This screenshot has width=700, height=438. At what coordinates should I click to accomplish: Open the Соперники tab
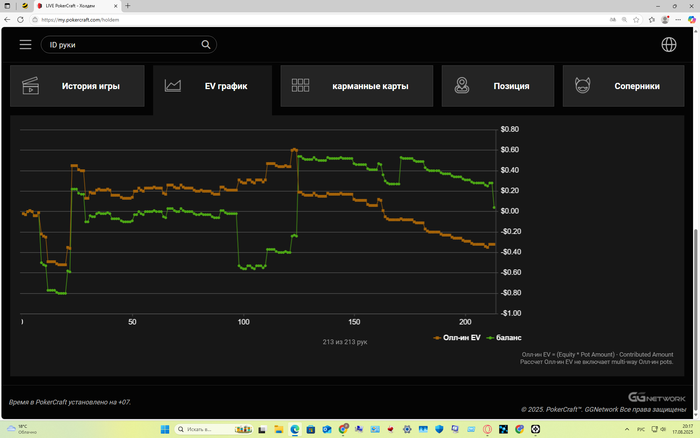(623, 86)
